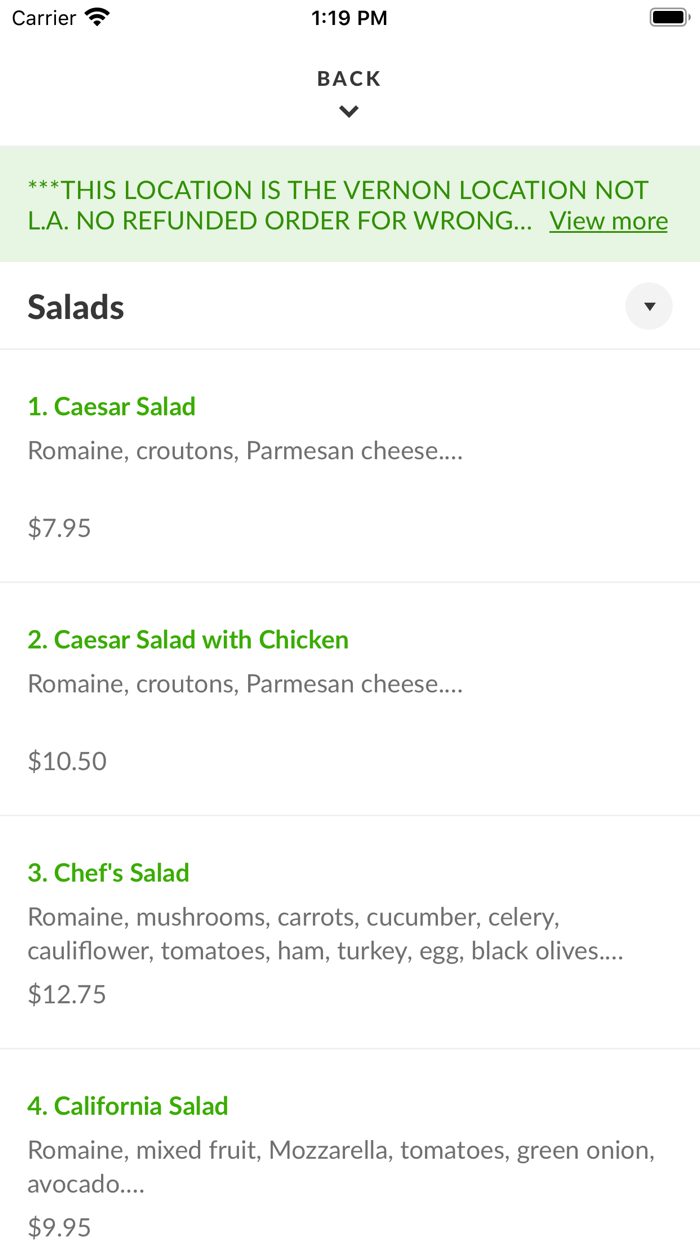The image size is (700, 1244).
Task: Tap the $12.75 price for Chef's Salad
Action: (x=66, y=993)
